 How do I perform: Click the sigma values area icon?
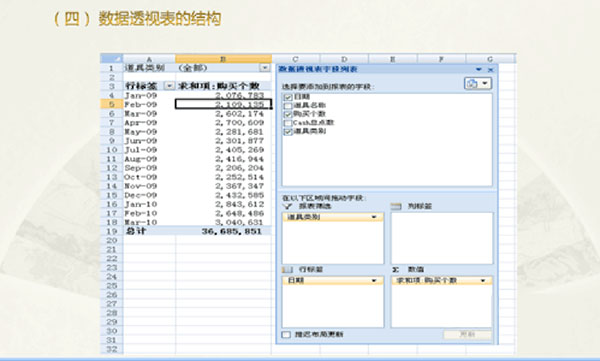coord(396,270)
